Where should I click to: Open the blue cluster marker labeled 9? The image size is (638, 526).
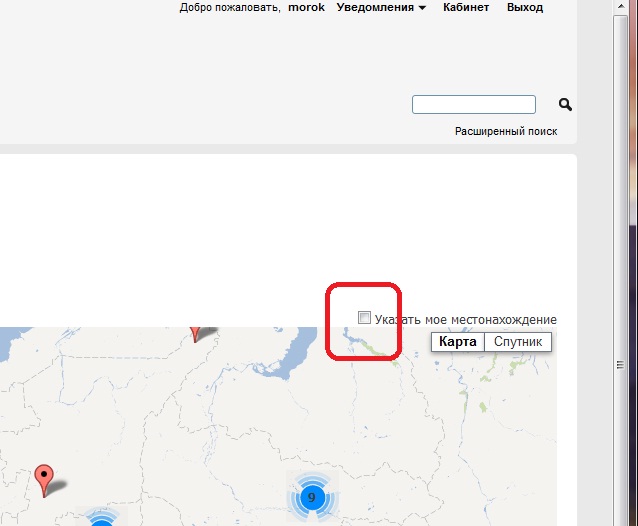[x=312, y=497]
